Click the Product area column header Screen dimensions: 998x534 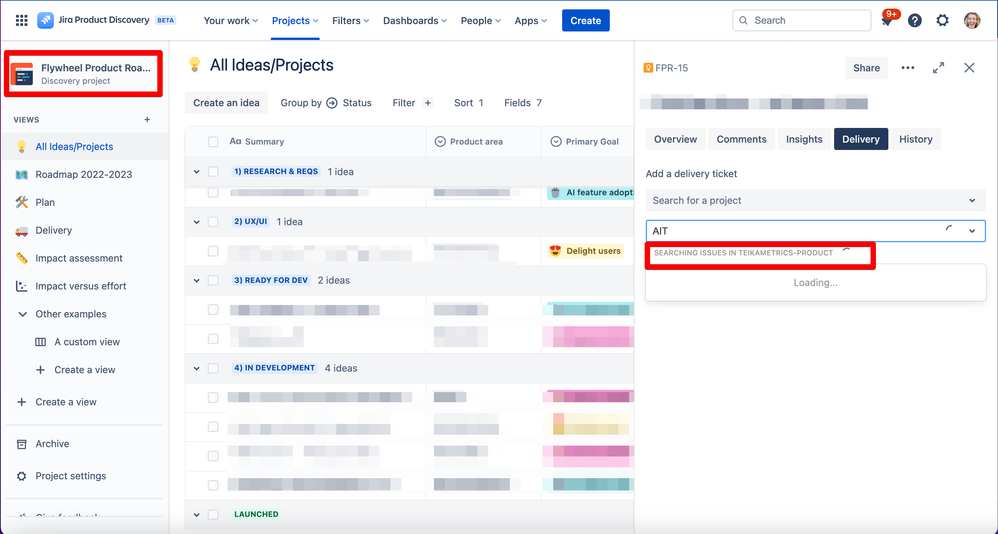pos(483,142)
